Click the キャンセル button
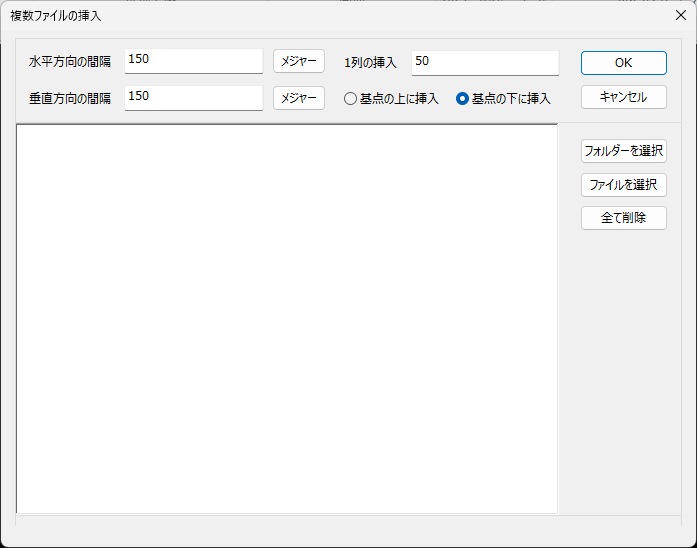 click(x=623, y=97)
